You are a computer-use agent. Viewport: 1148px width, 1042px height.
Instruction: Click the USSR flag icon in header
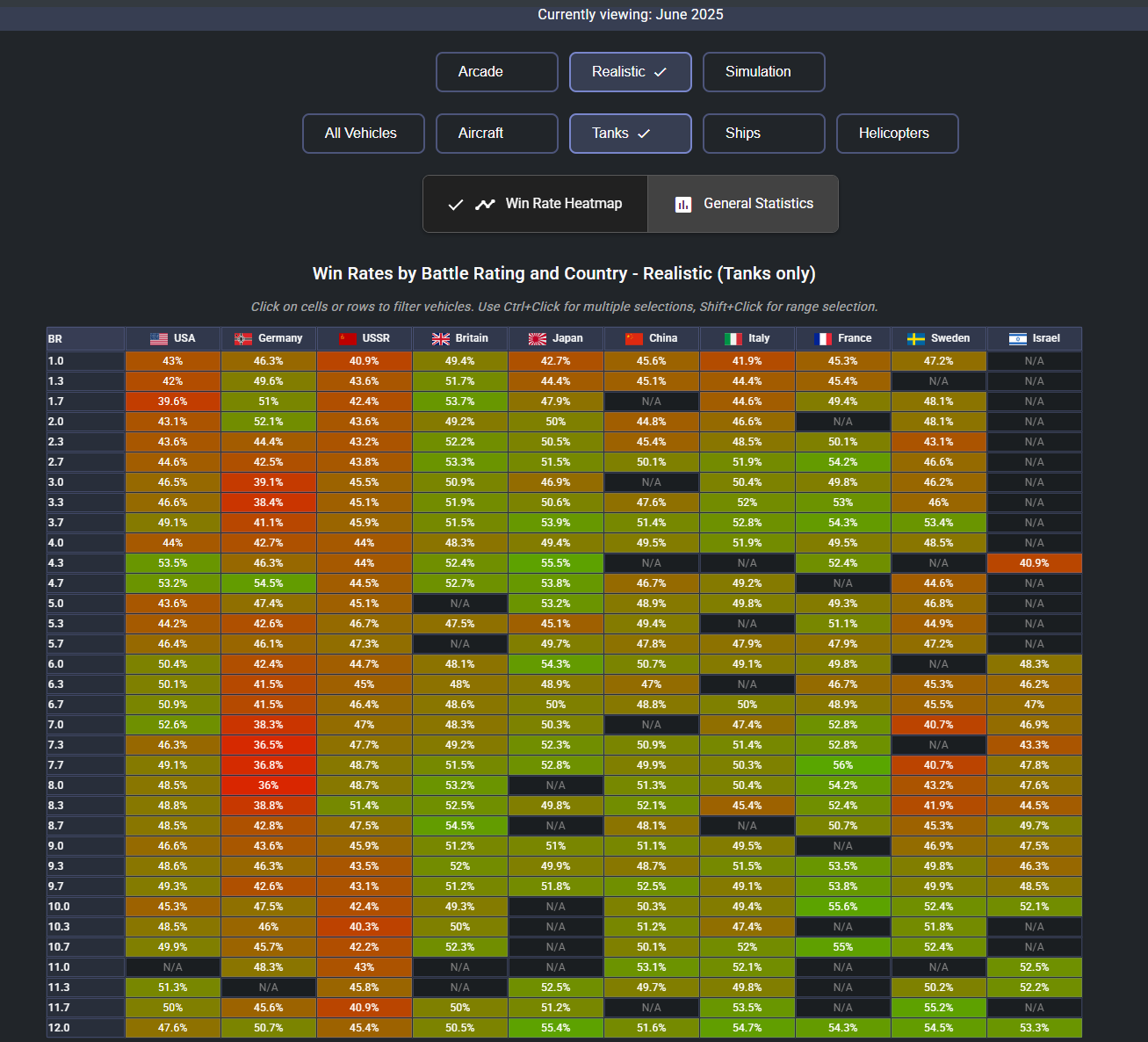point(348,338)
